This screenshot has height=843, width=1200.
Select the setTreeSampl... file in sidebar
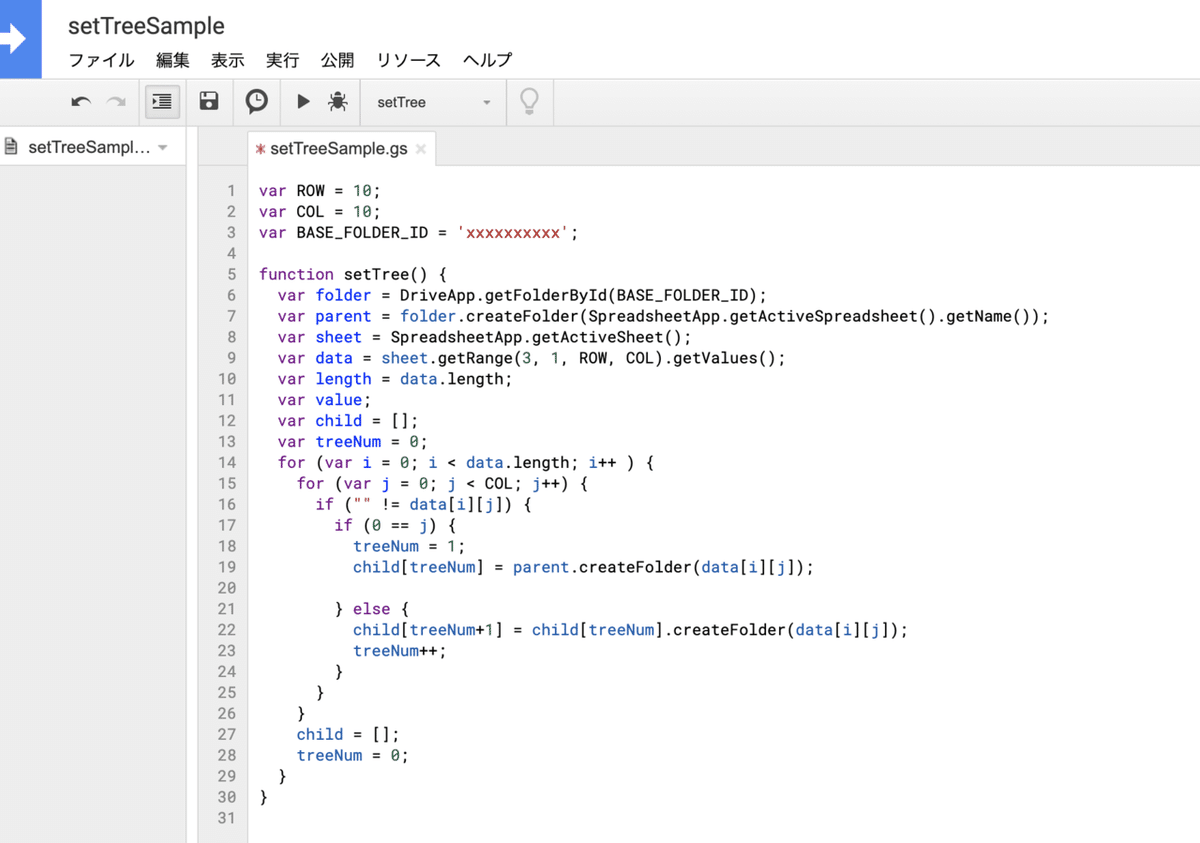click(x=89, y=147)
